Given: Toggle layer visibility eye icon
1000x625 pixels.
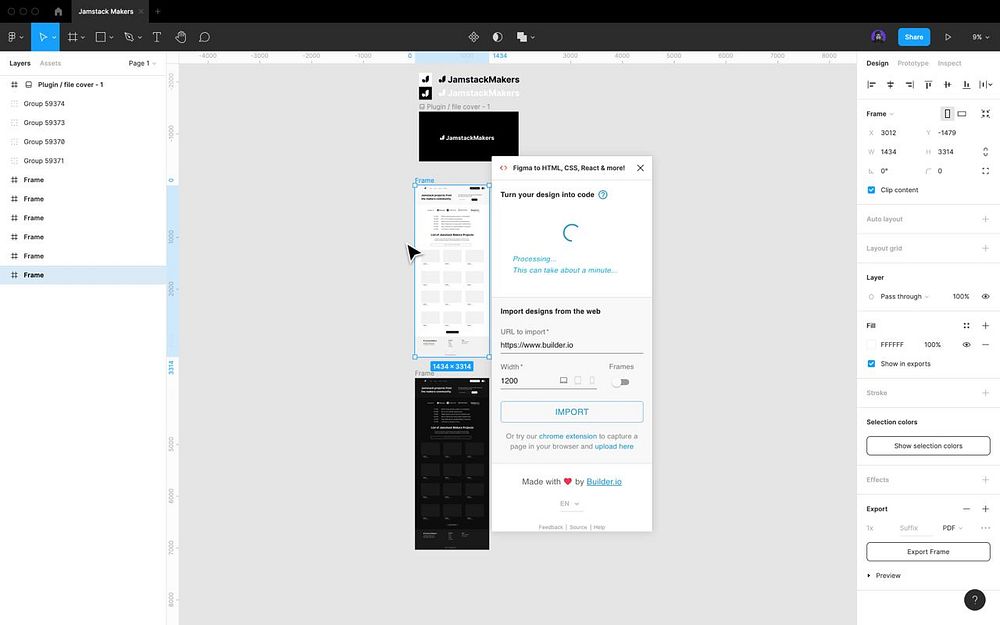Looking at the screenshot, I should (985, 297).
